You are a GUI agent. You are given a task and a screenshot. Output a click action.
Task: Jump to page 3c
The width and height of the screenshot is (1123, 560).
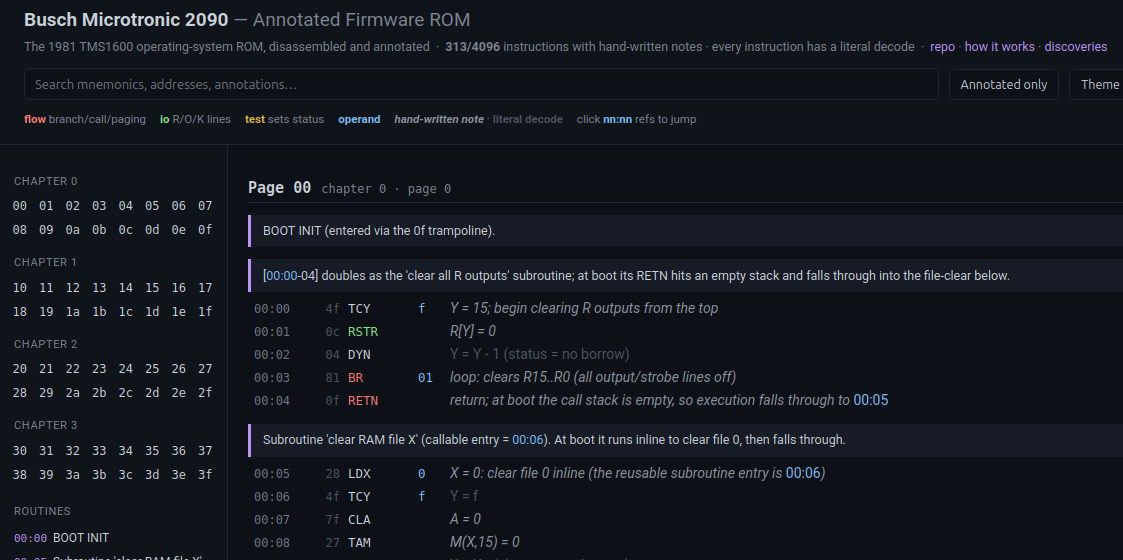point(126,474)
